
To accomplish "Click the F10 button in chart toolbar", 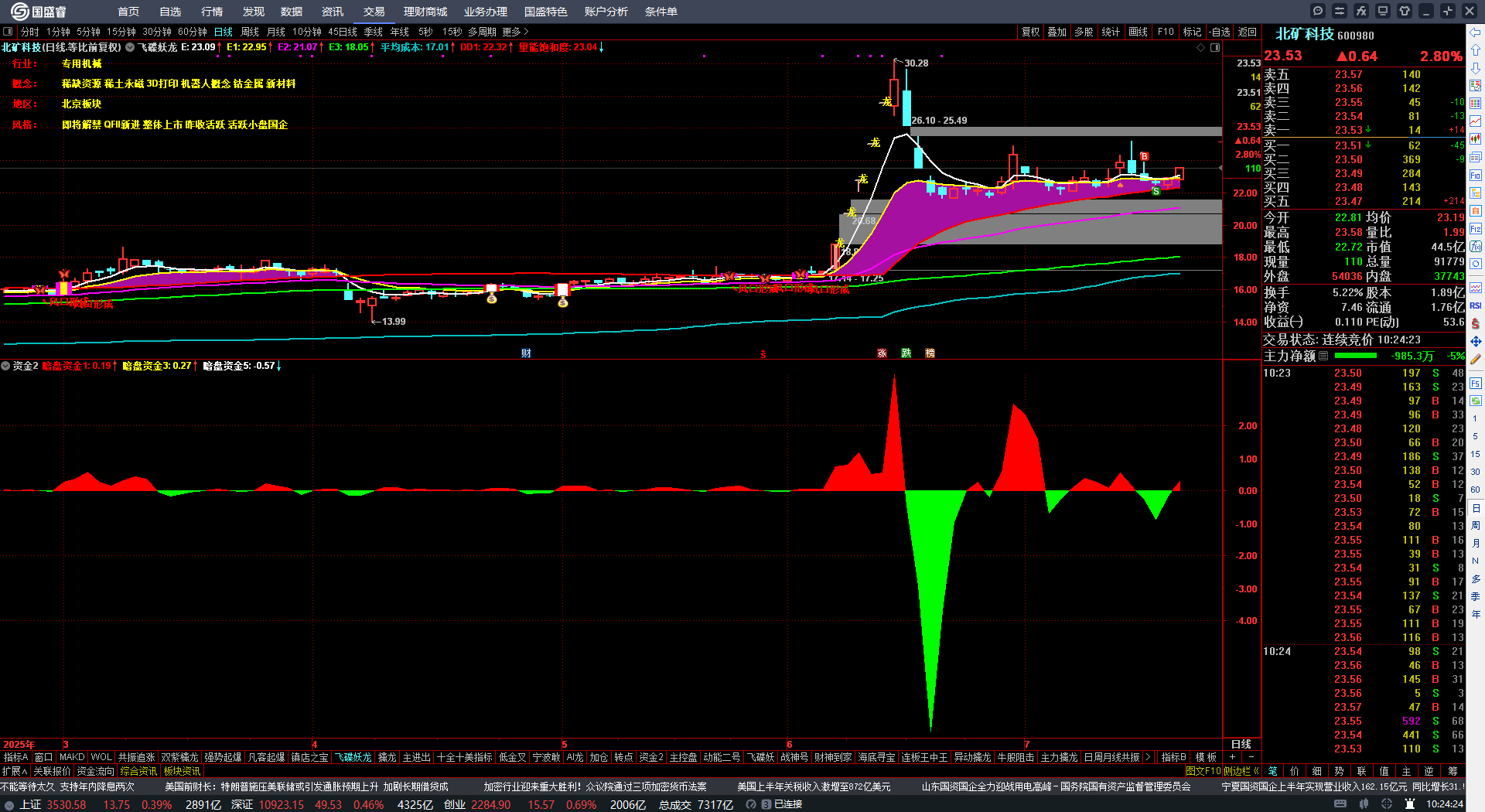I will 1166,32.
